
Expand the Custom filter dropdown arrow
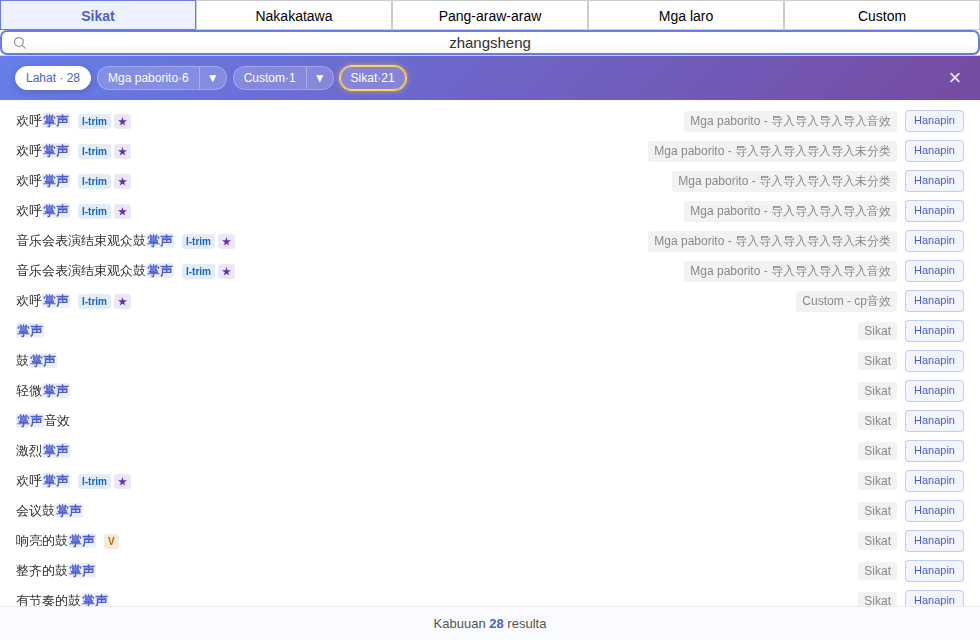[x=320, y=78]
